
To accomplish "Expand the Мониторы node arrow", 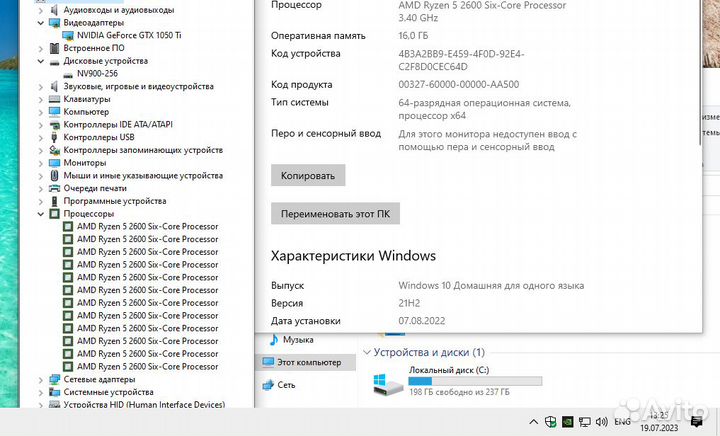I will click(40, 163).
